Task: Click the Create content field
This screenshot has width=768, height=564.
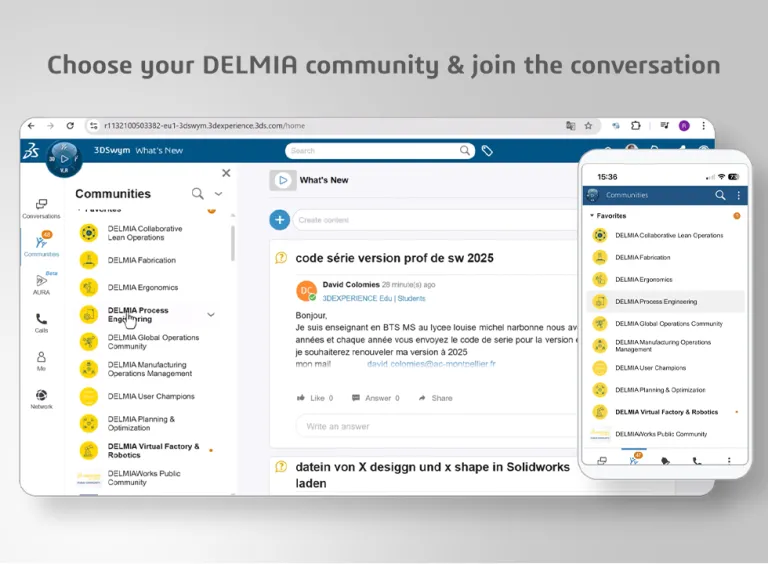Action: pos(436,220)
